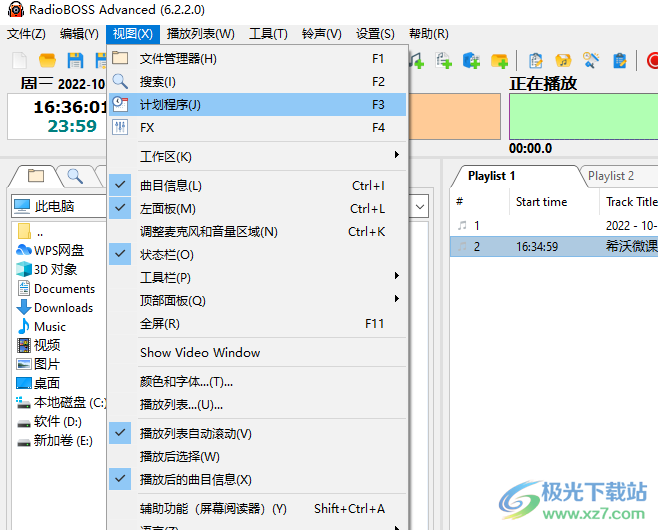Click the add folder with plus icon

pyautogui.click(x=499, y=60)
